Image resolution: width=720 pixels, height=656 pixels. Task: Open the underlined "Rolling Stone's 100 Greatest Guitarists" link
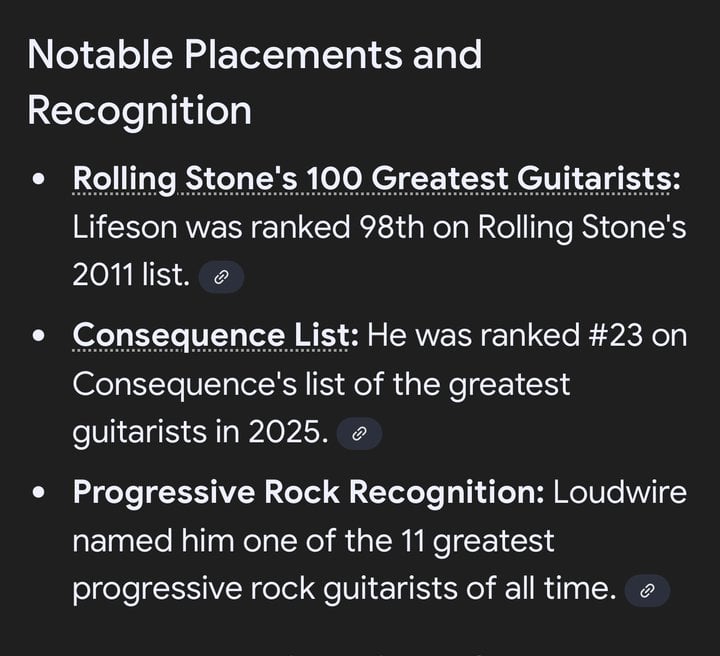(376, 179)
